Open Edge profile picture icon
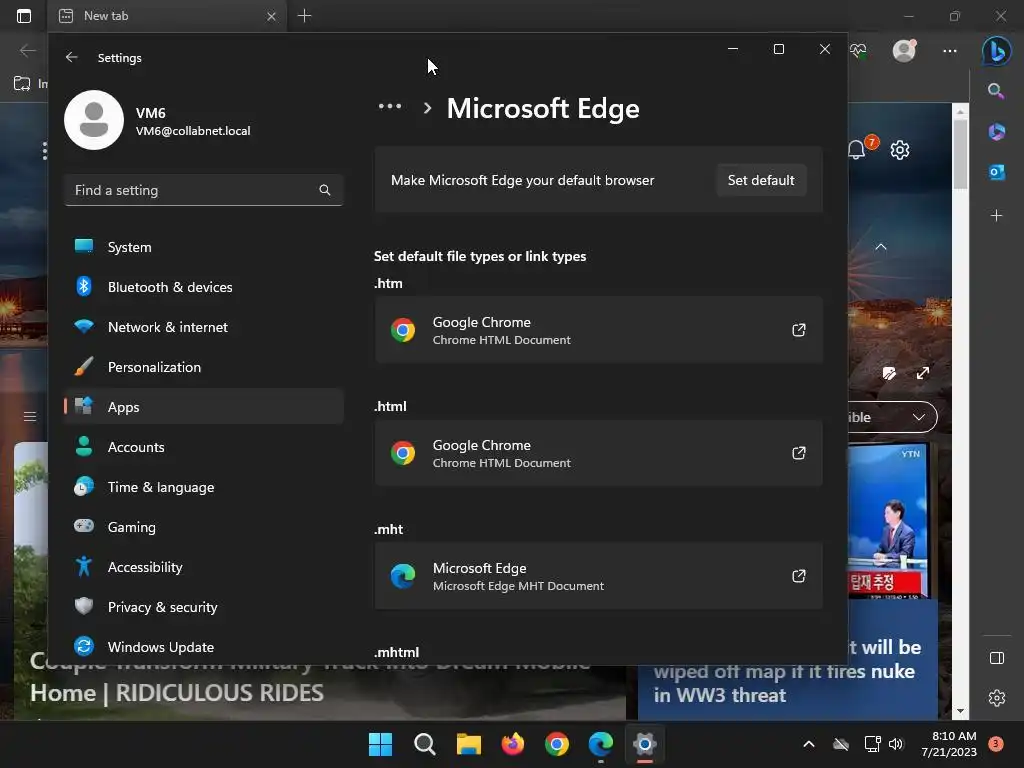The width and height of the screenshot is (1024, 768). coord(904,50)
